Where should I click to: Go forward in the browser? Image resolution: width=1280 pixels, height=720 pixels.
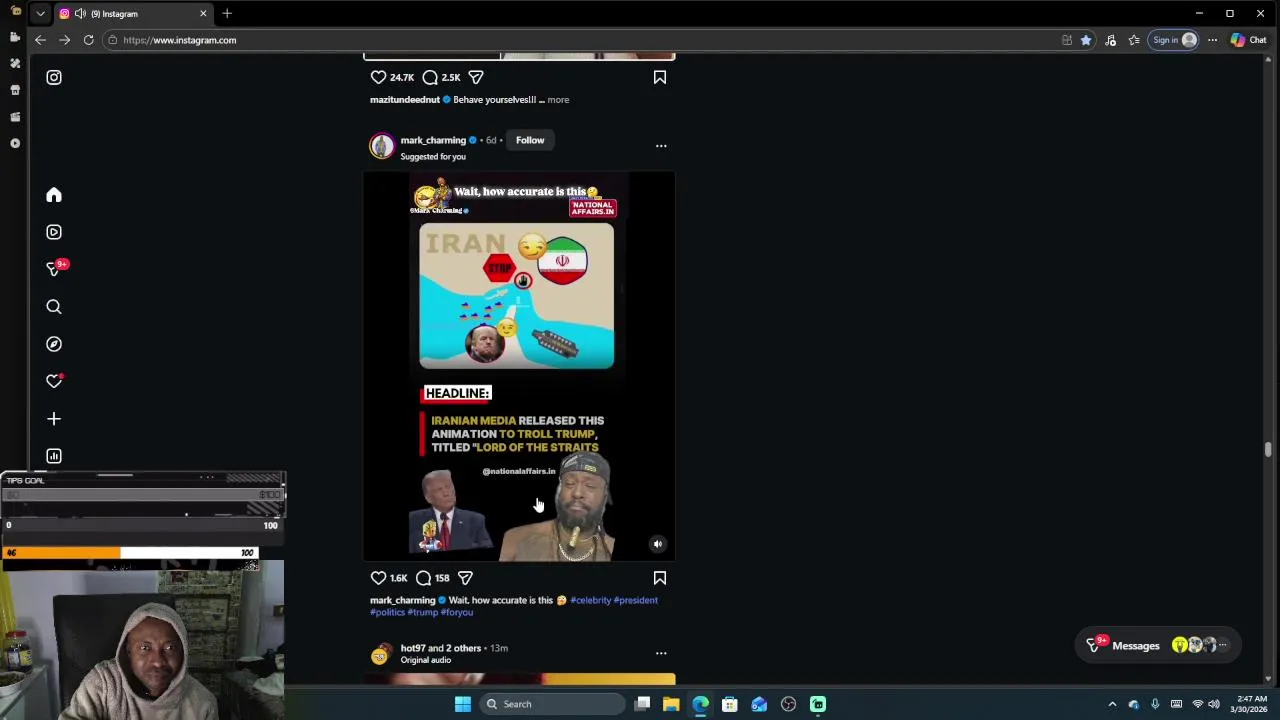point(64,40)
